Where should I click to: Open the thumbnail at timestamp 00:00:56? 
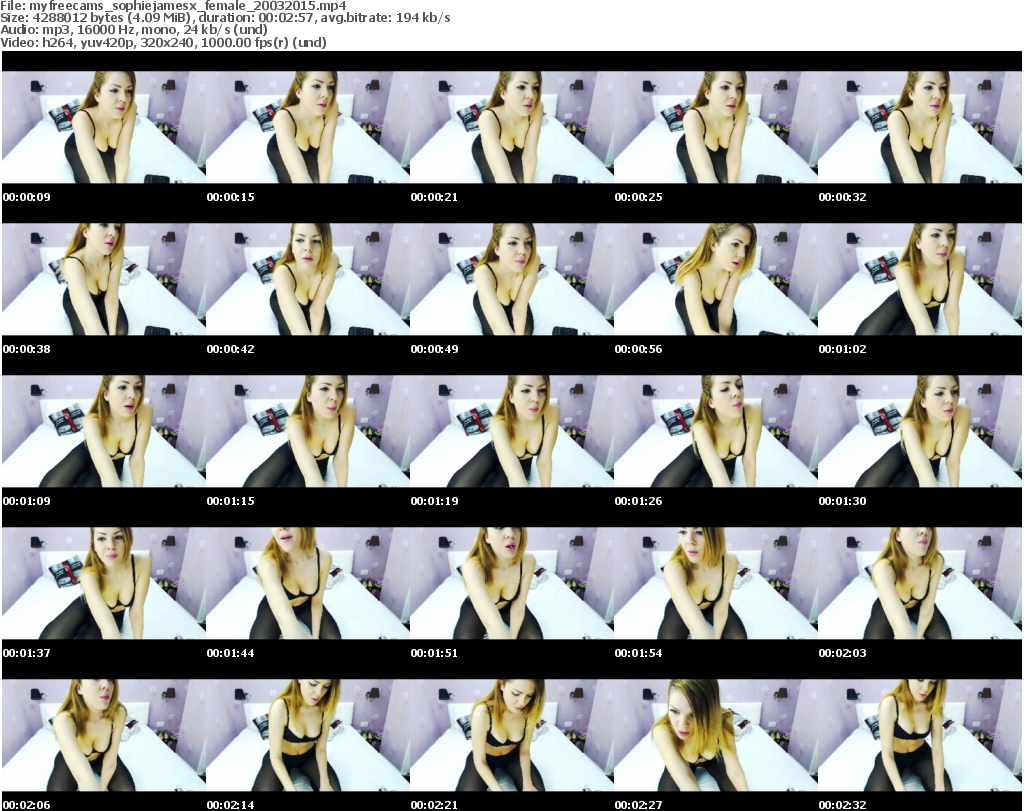tap(716, 279)
